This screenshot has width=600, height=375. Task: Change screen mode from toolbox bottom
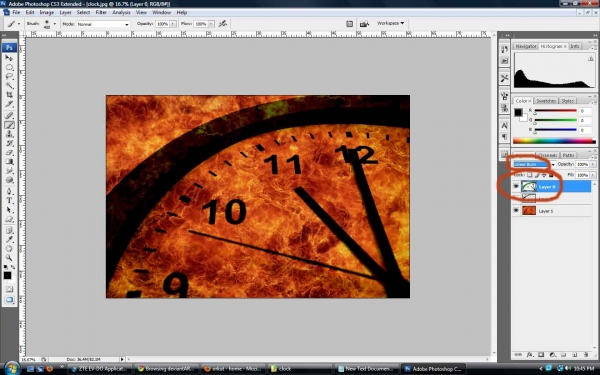click(x=9, y=300)
